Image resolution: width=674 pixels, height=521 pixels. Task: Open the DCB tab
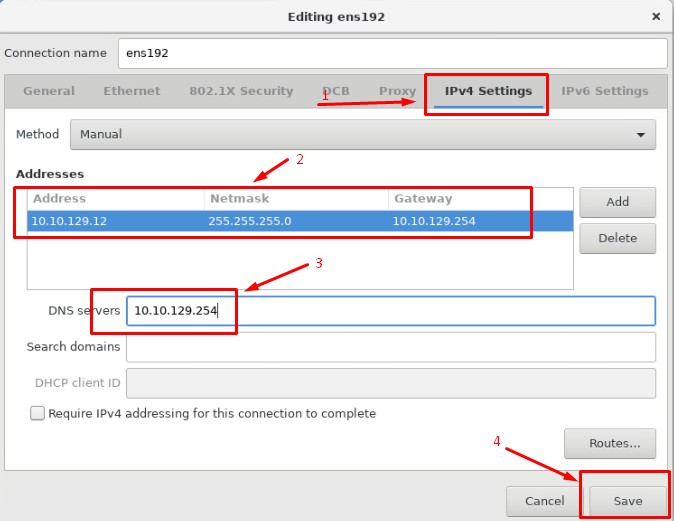point(336,91)
